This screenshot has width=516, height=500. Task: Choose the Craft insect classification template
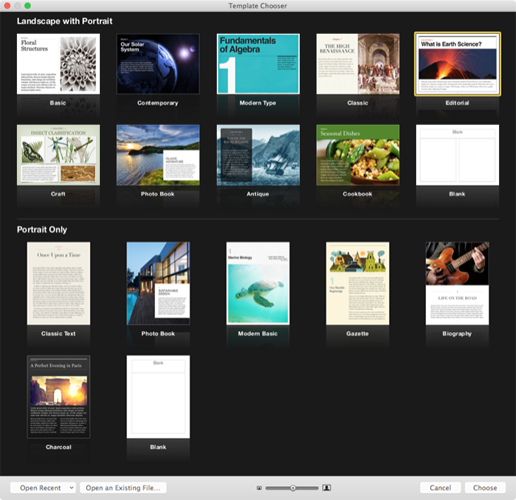[58, 155]
